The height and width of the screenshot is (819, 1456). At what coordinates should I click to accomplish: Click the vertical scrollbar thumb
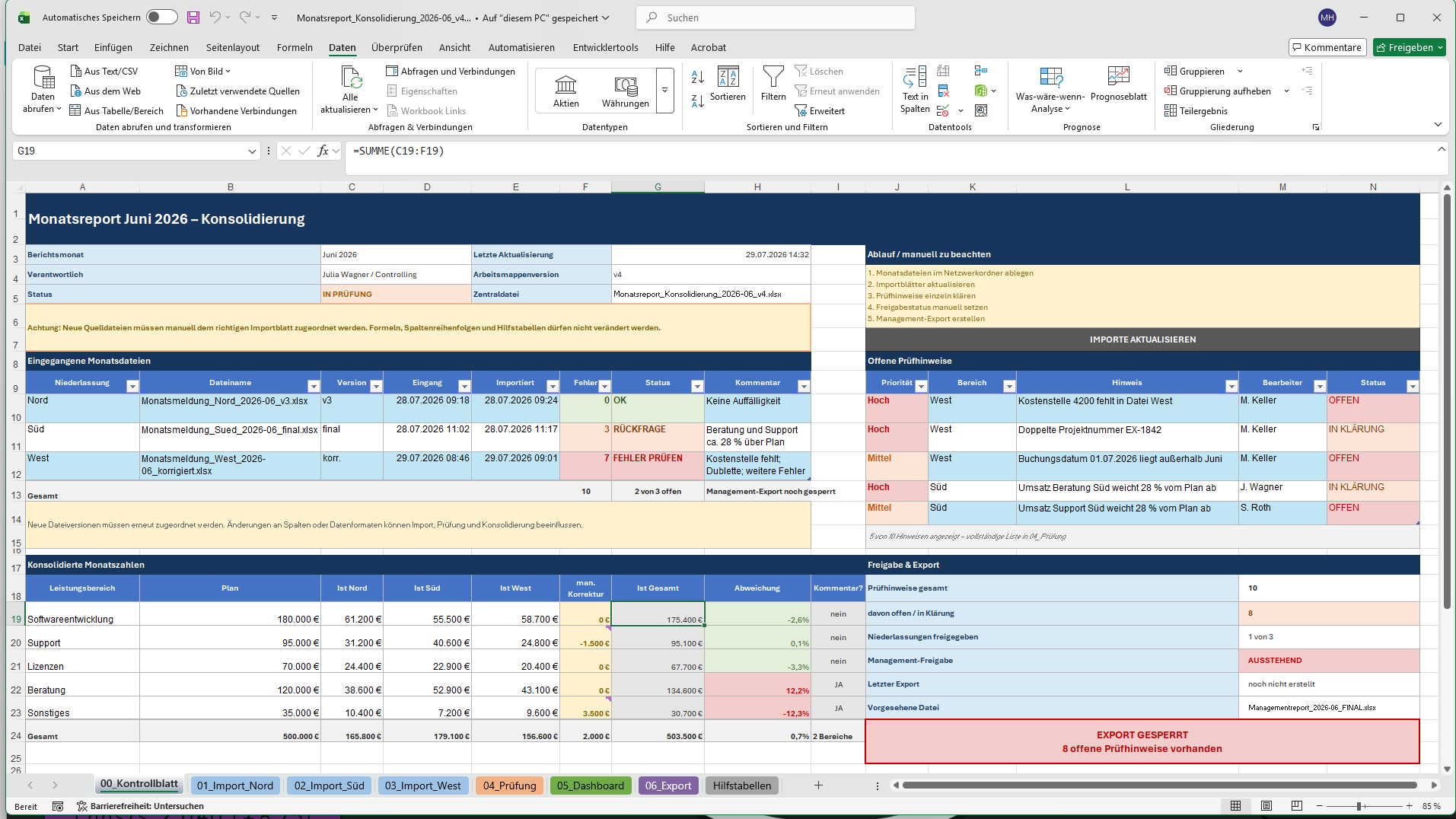point(1447,400)
